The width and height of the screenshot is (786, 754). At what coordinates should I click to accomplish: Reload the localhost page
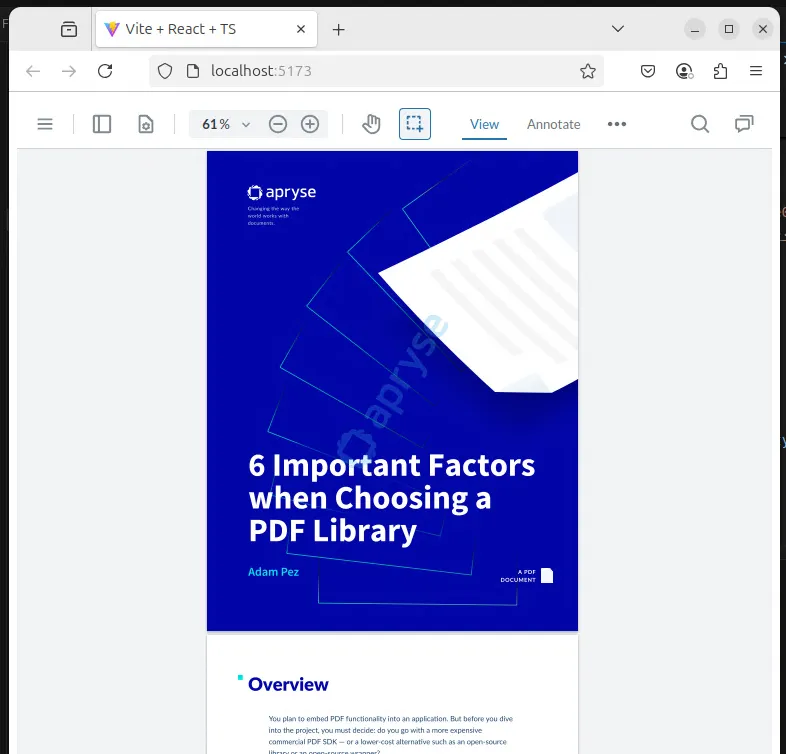(x=105, y=71)
